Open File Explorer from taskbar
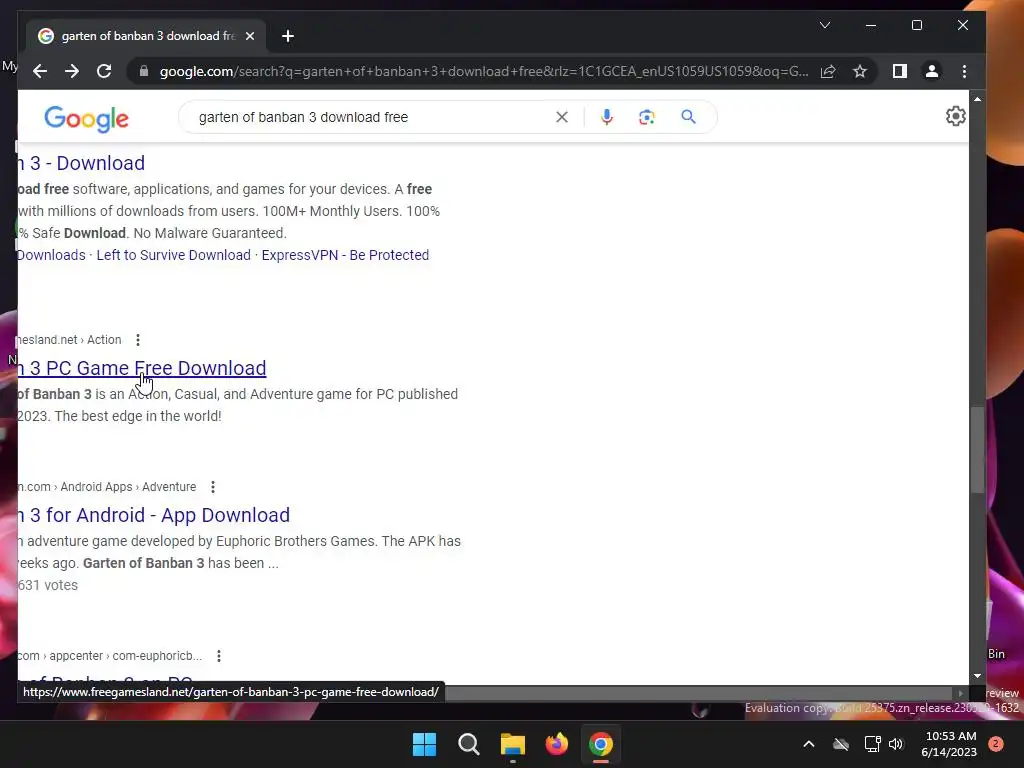This screenshot has height=768, width=1024. 513,744
